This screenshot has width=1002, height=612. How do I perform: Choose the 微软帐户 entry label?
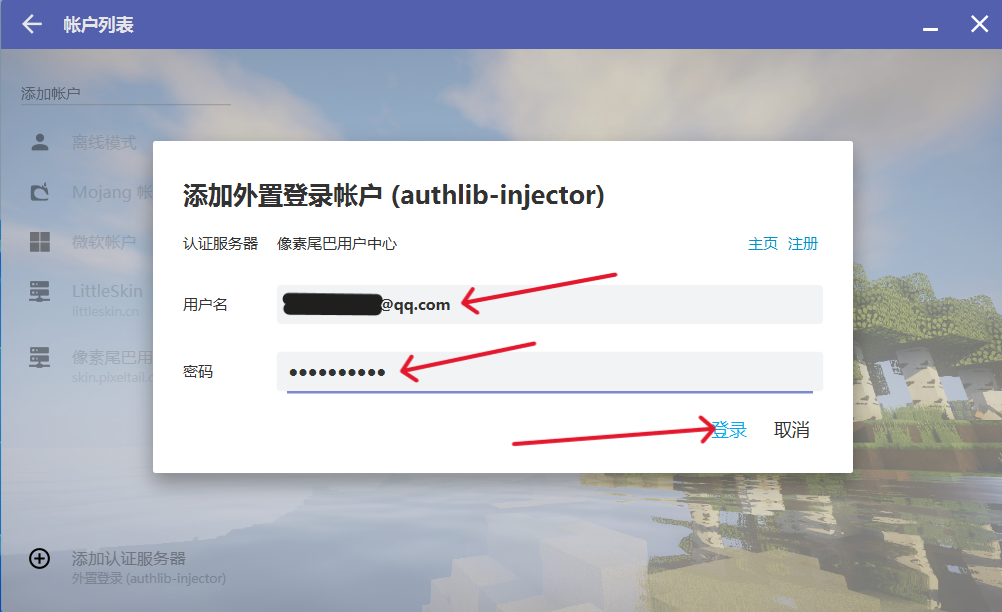point(104,242)
